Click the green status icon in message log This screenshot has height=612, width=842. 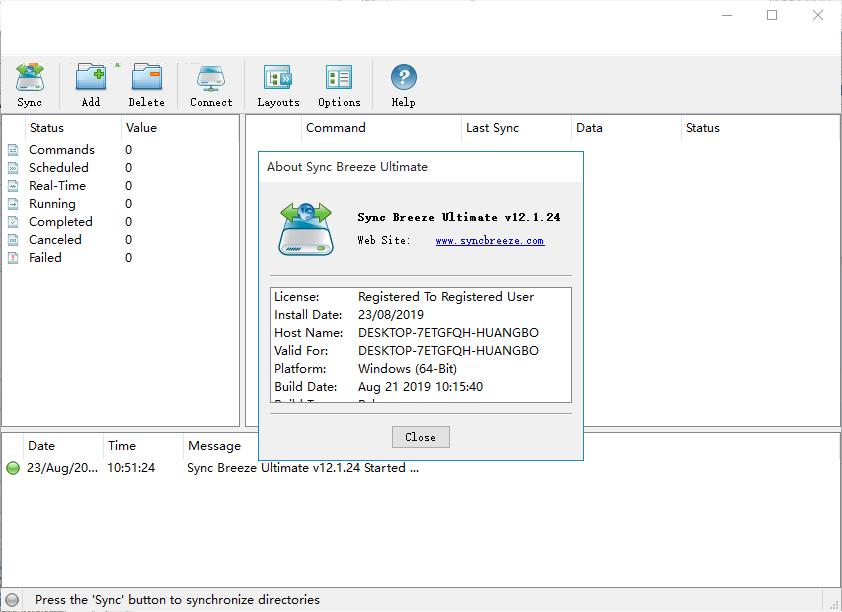[13, 468]
